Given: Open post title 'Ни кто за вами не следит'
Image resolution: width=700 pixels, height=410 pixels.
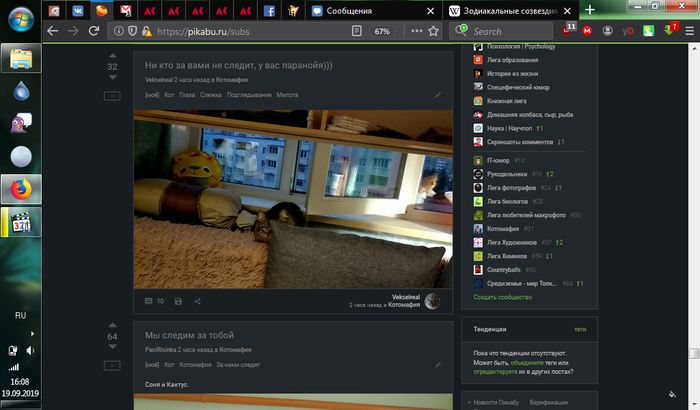Looking at the screenshot, I should point(238,65).
